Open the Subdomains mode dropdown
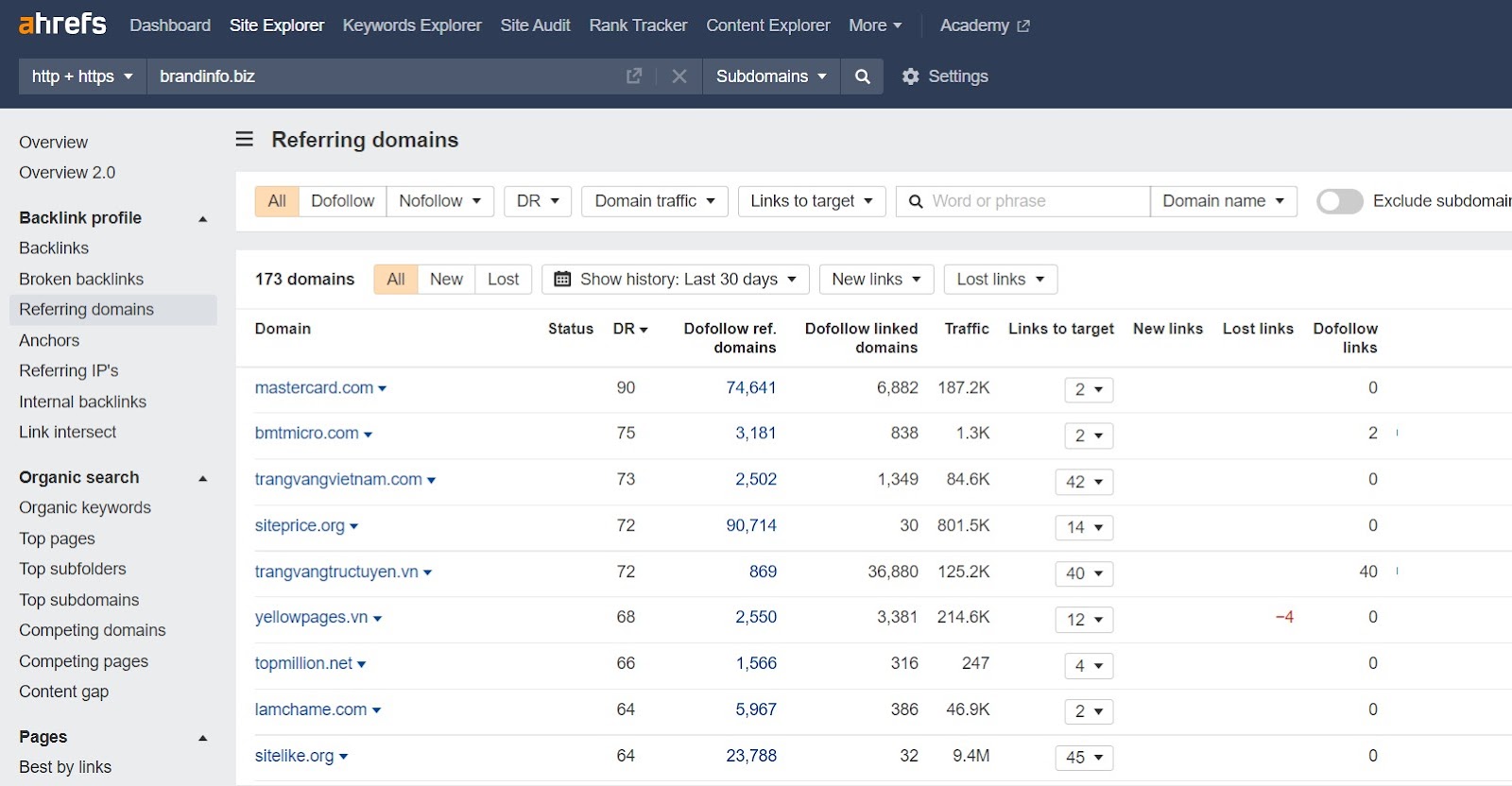The width and height of the screenshot is (1512, 786). 771,77
